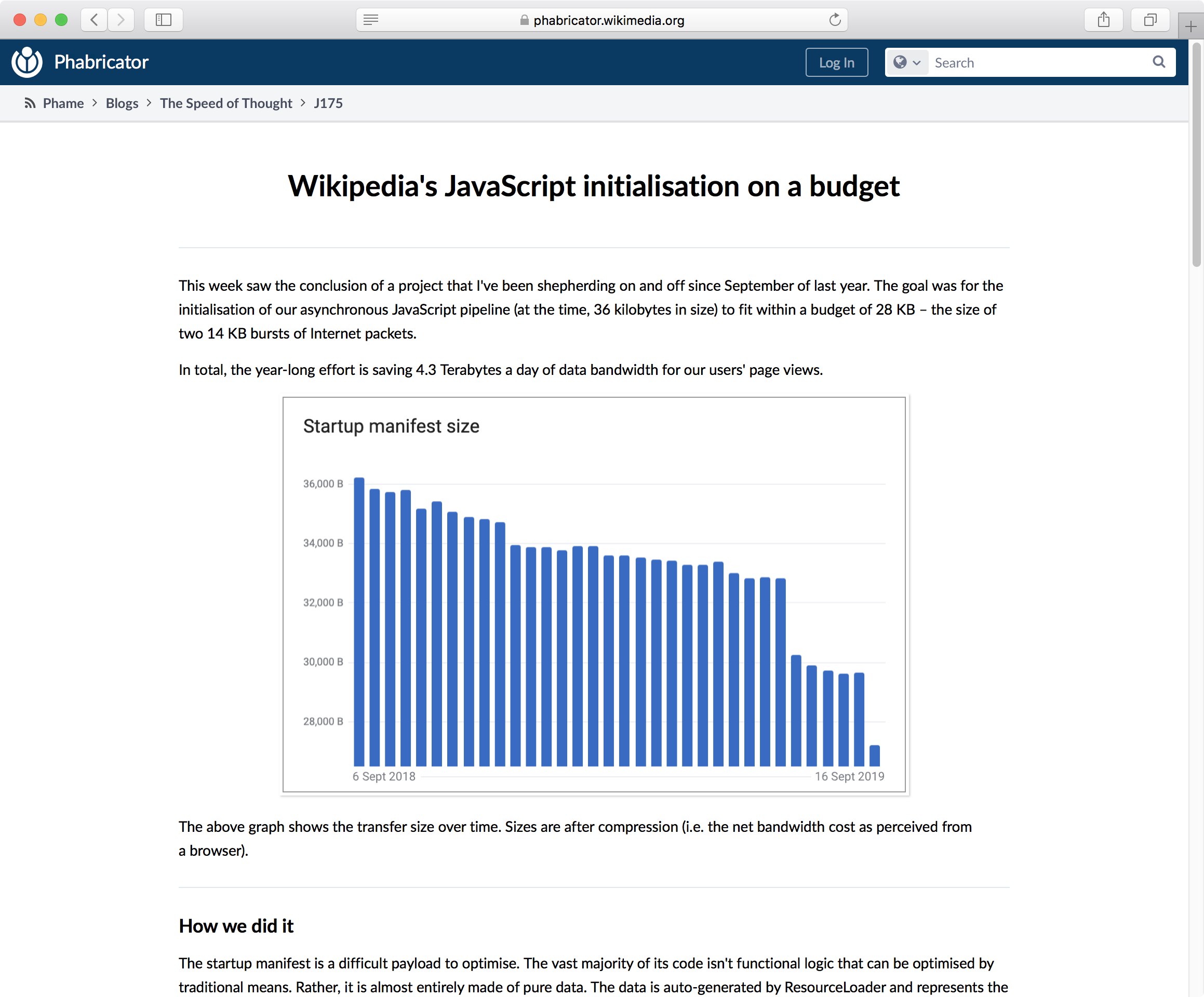Click the Phame feed icon in breadcrumbs

point(30,103)
